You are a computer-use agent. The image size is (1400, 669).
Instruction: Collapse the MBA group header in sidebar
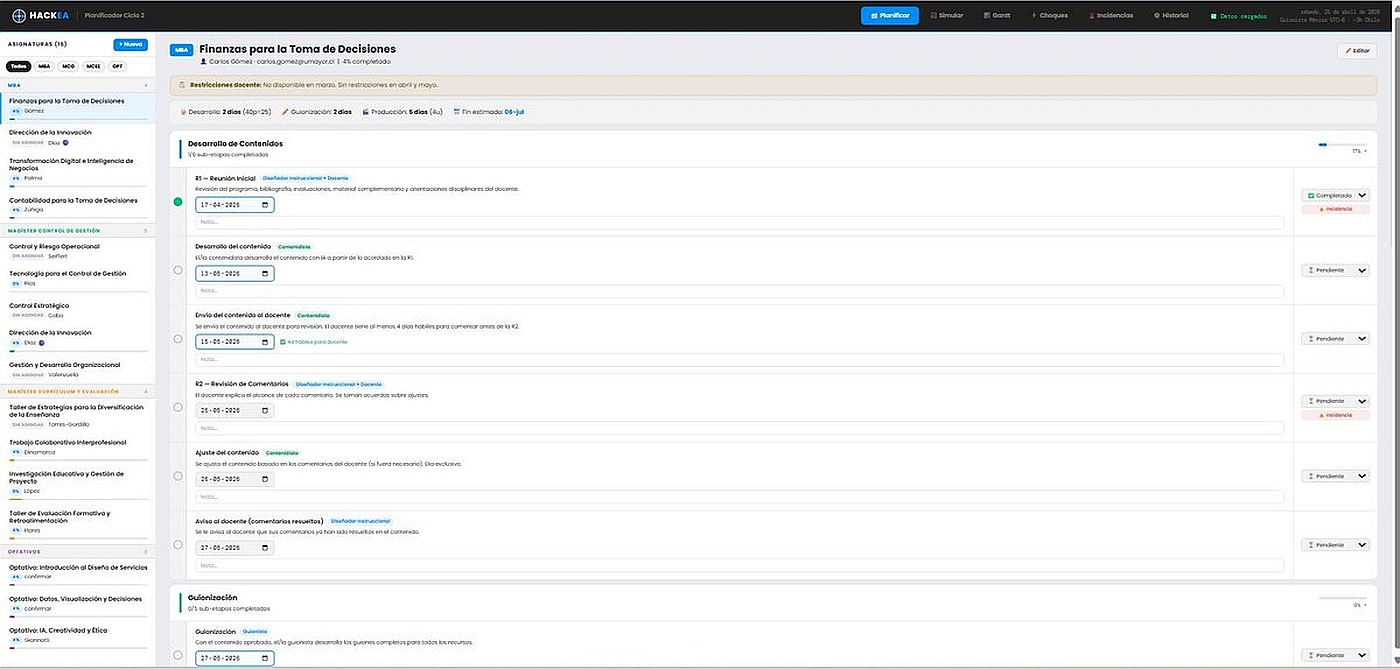pos(77,86)
